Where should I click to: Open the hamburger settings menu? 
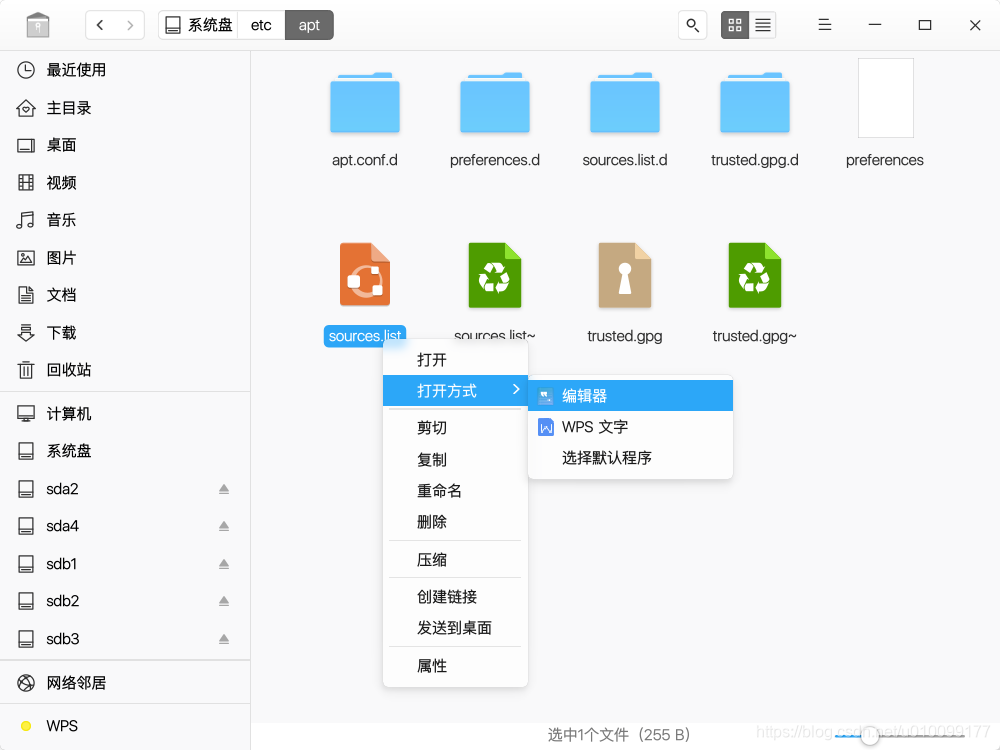point(825,24)
